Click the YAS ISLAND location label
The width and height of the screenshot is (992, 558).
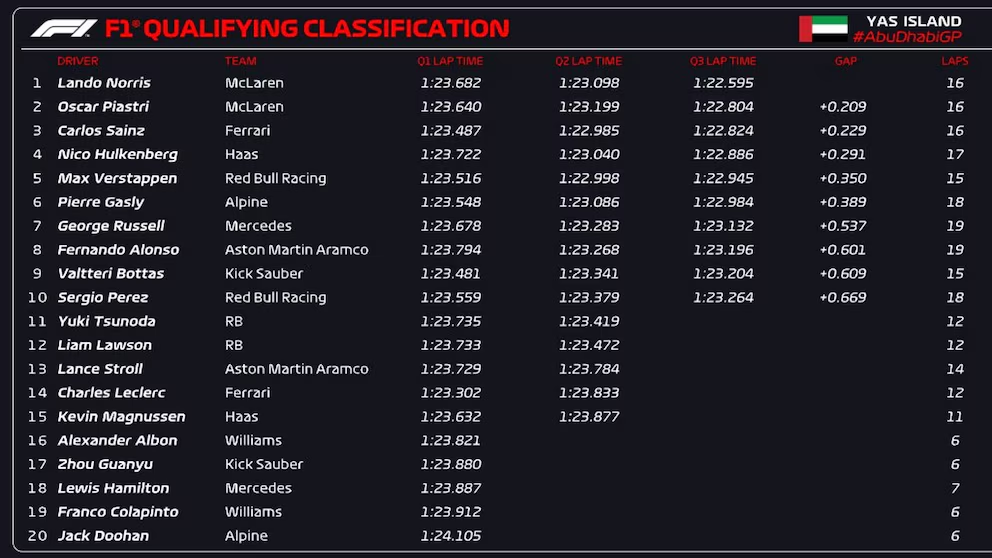coord(914,21)
